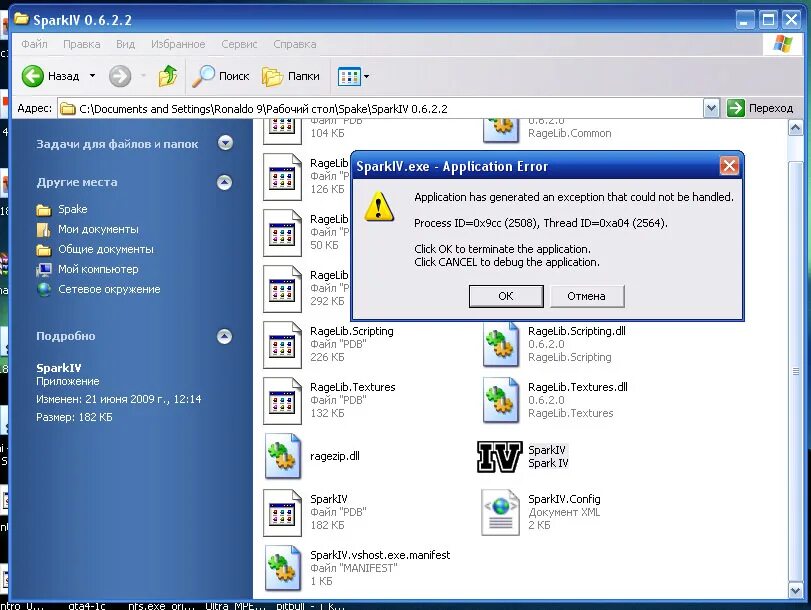Select the RageLib.Scripting PDB file icon

tap(282, 345)
